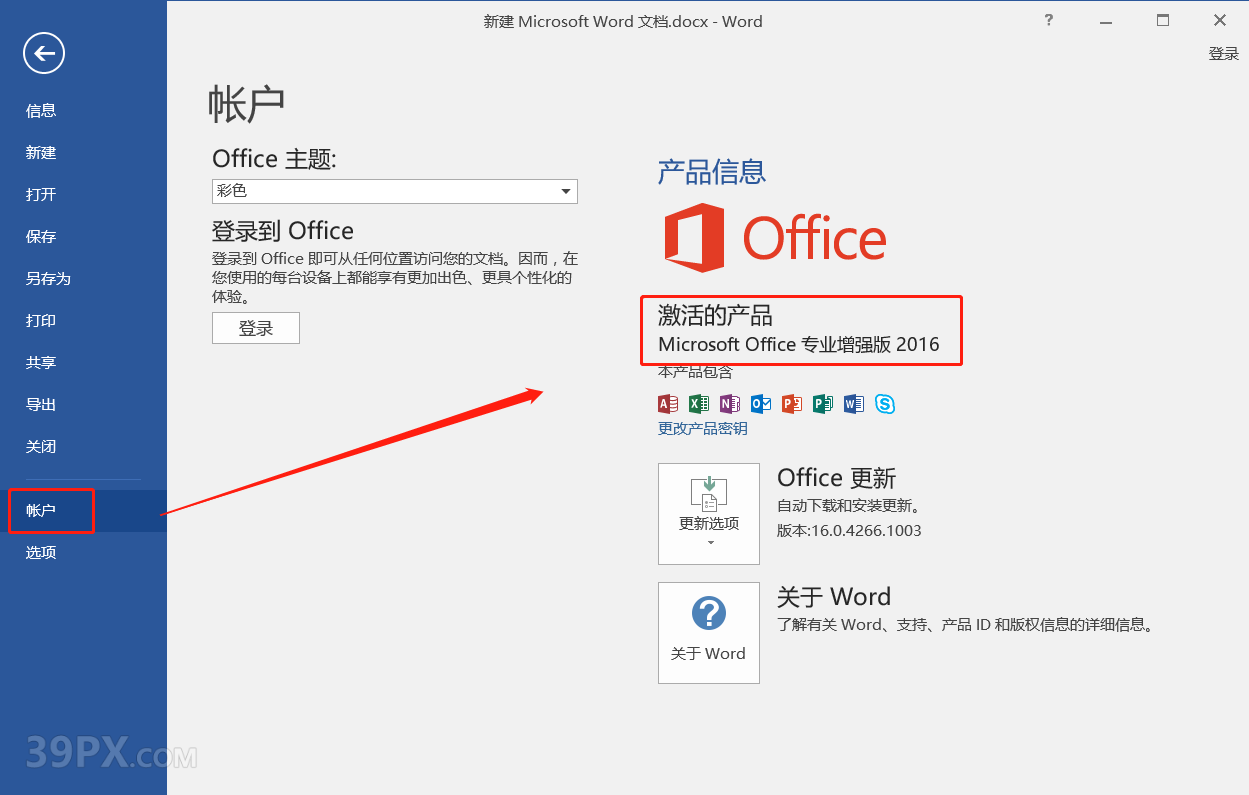Minimize the Word window
This screenshot has width=1249, height=795.
click(x=1105, y=20)
